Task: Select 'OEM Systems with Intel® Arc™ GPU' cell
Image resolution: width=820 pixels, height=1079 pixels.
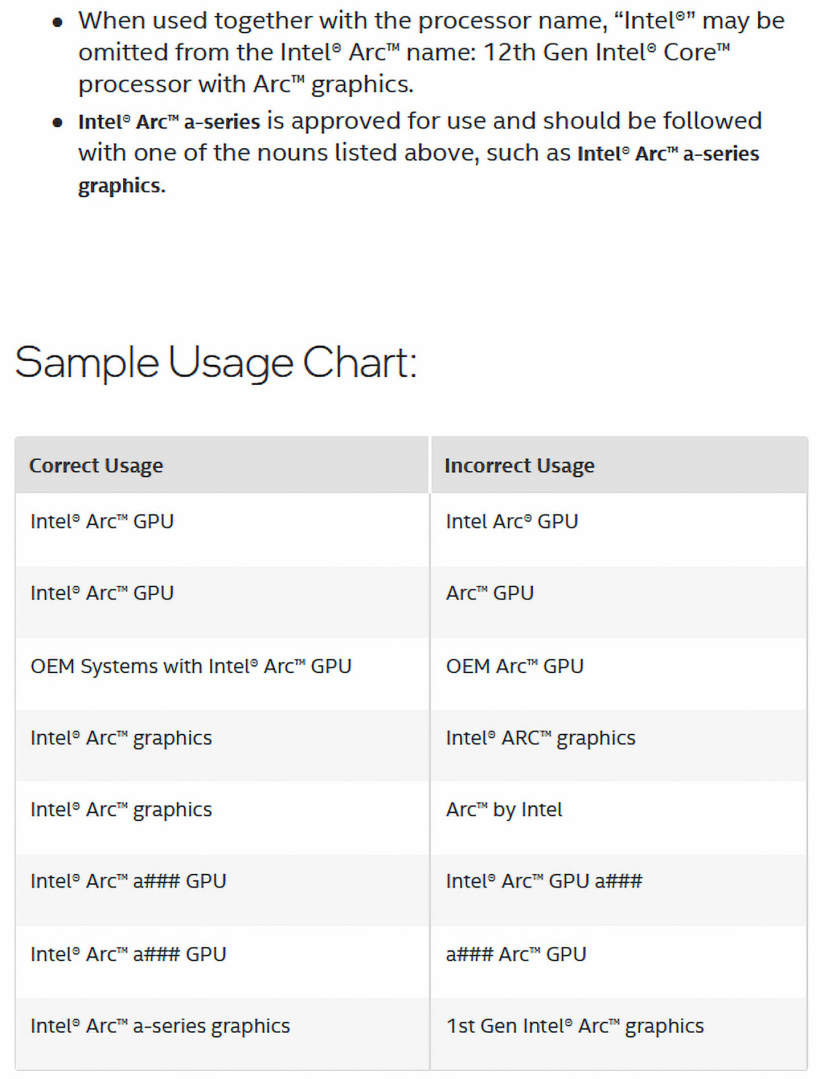Action: click(191, 666)
